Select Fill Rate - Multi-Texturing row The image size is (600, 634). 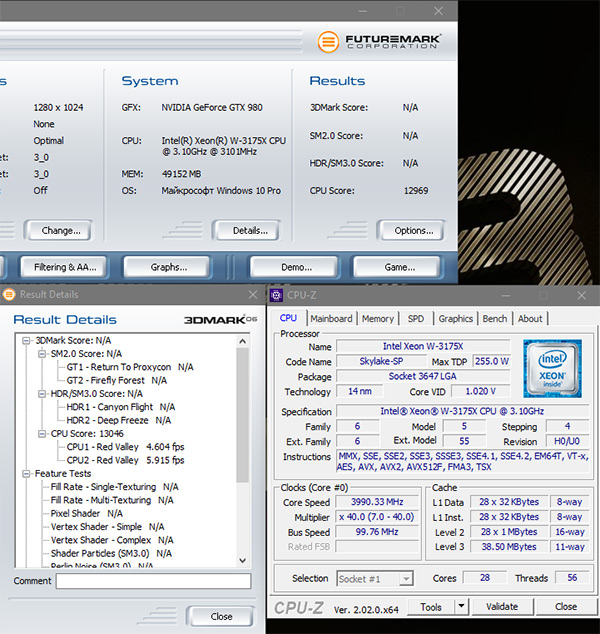point(112,501)
